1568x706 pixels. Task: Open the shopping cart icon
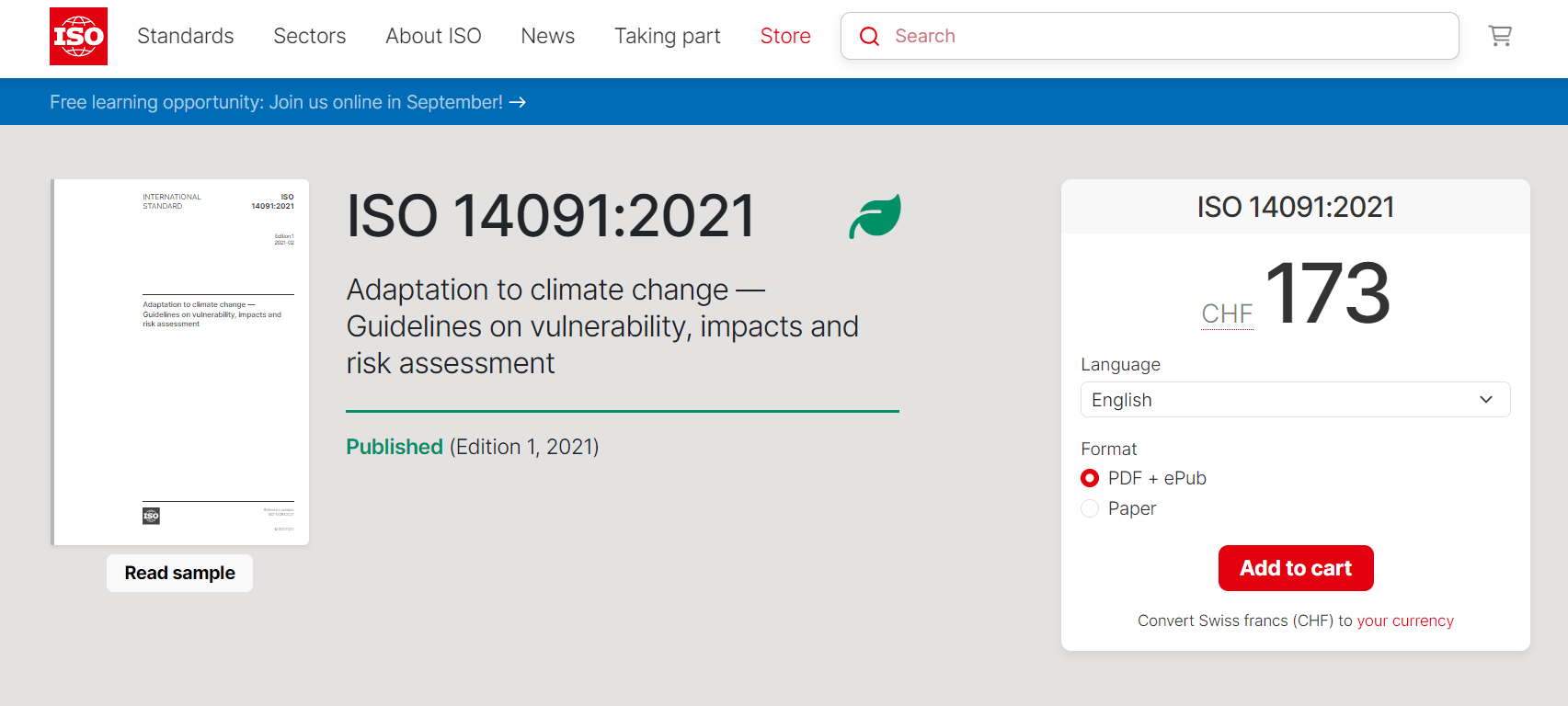(x=1500, y=36)
